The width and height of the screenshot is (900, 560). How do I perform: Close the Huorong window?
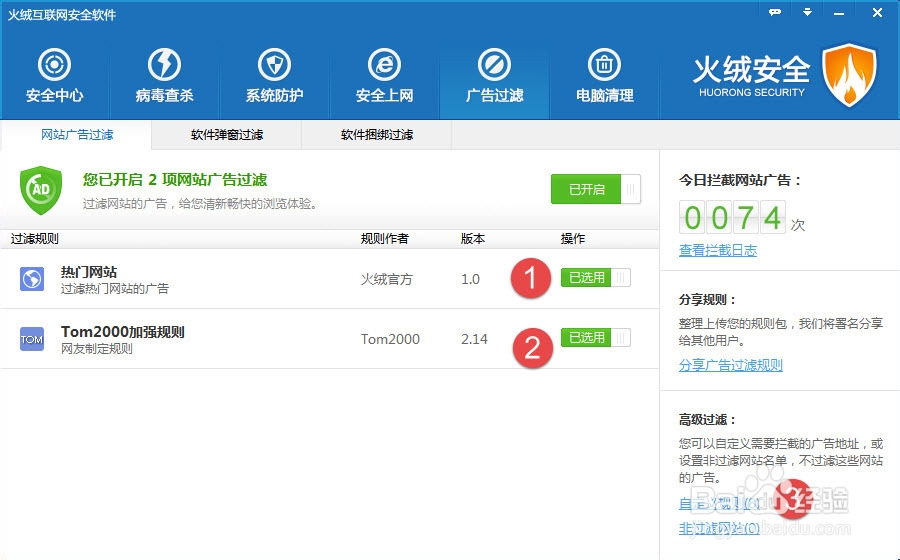click(878, 12)
